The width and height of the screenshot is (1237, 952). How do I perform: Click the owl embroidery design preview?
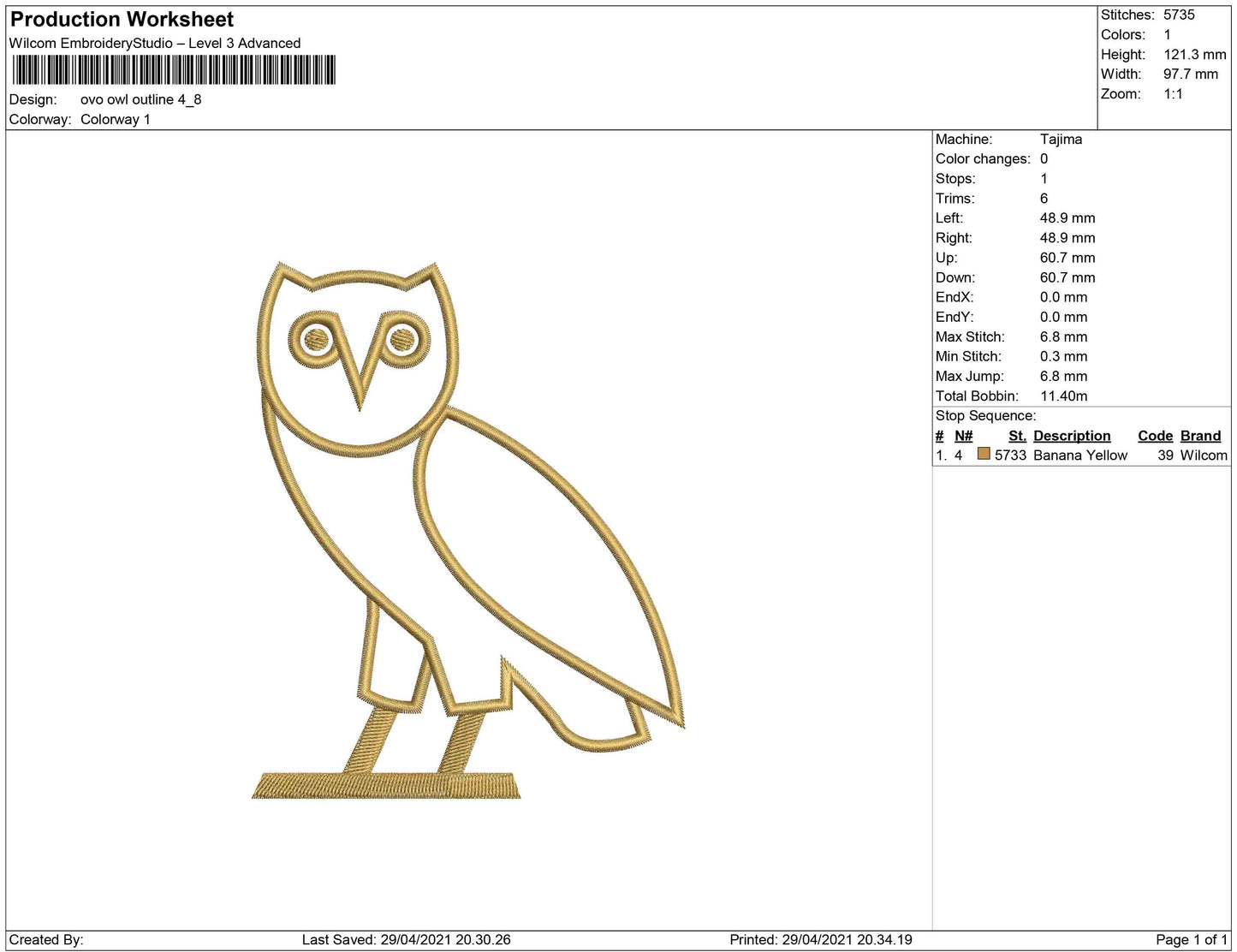(468, 531)
